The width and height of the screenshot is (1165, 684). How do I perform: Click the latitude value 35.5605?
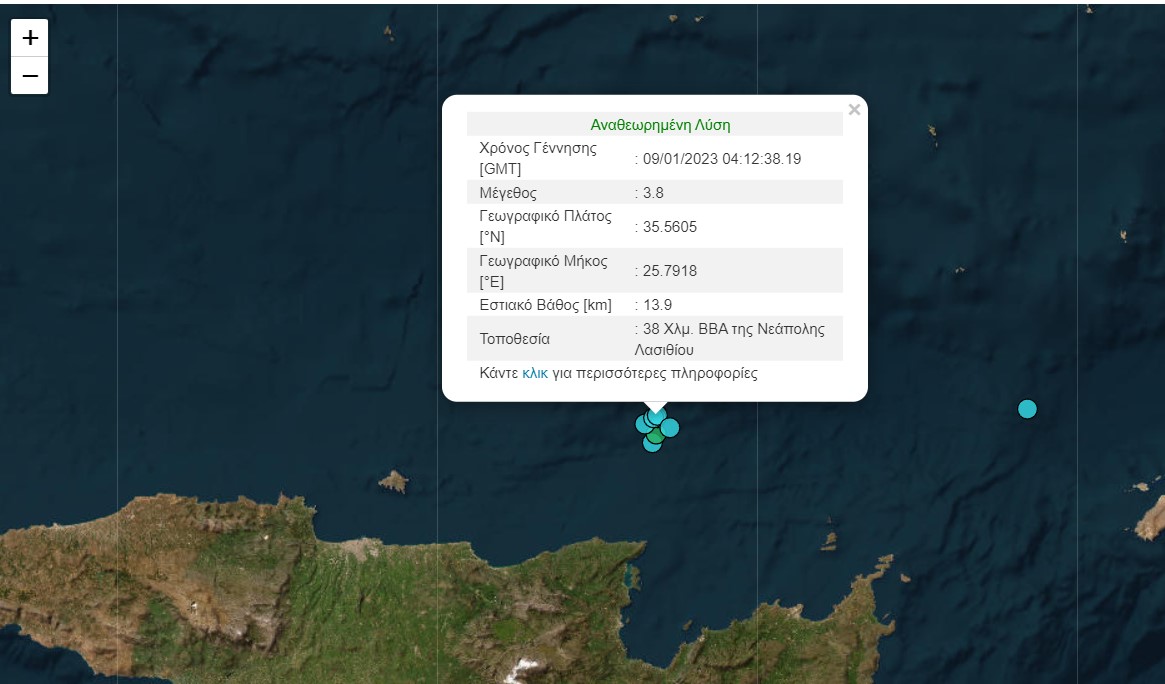coord(670,227)
